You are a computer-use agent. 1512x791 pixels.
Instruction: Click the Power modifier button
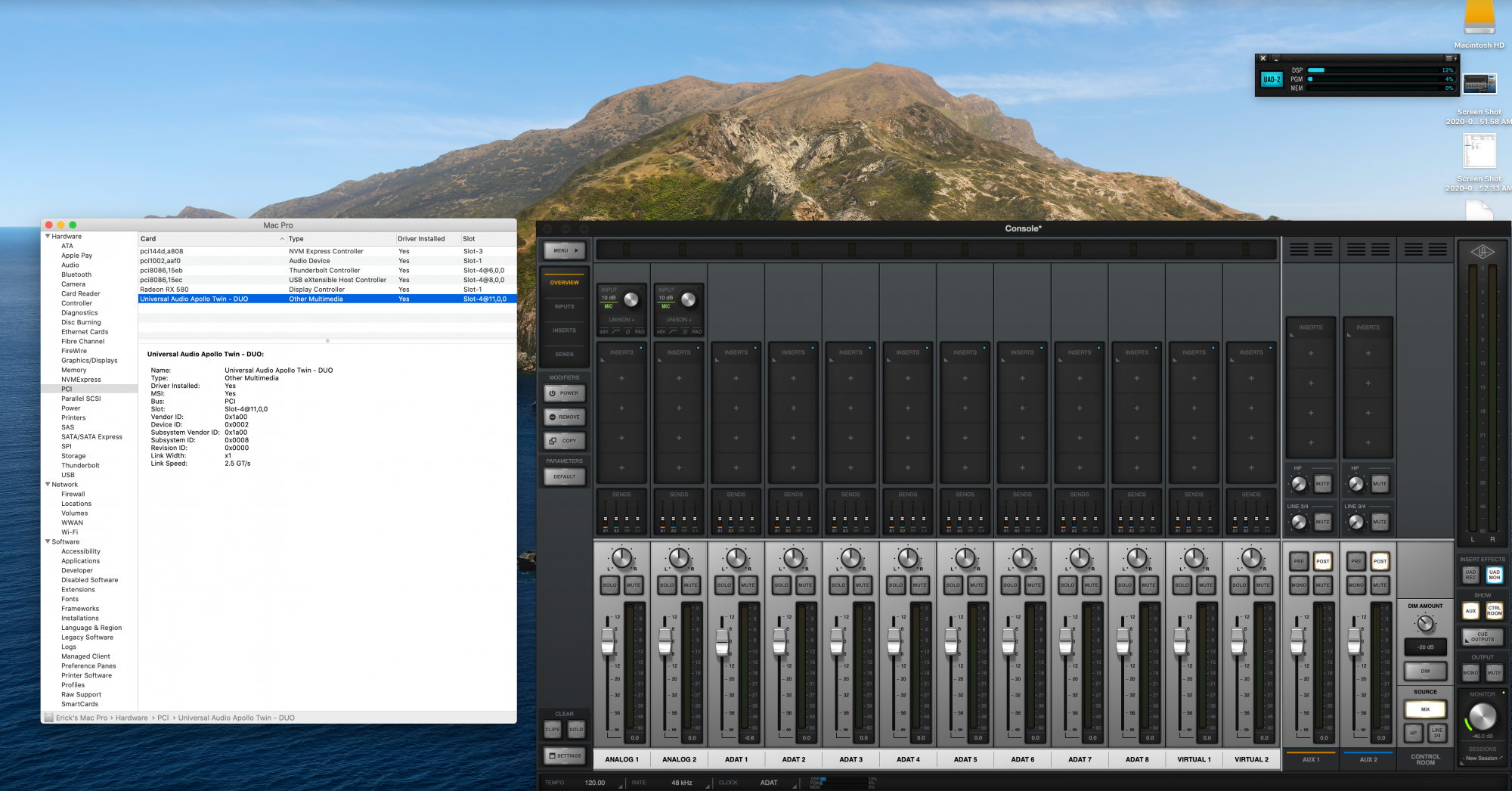pos(564,393)
